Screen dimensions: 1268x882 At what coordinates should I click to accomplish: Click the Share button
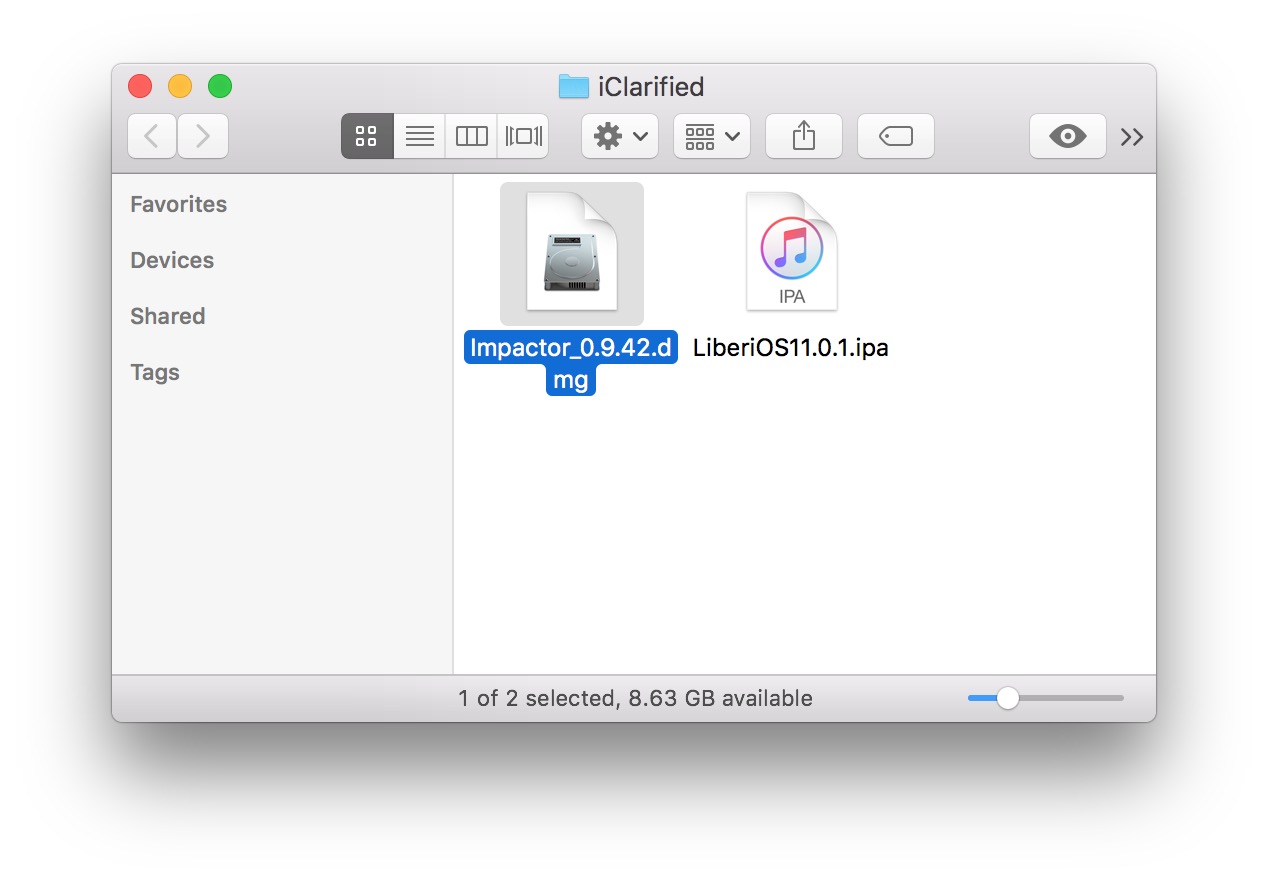(804, 136)
